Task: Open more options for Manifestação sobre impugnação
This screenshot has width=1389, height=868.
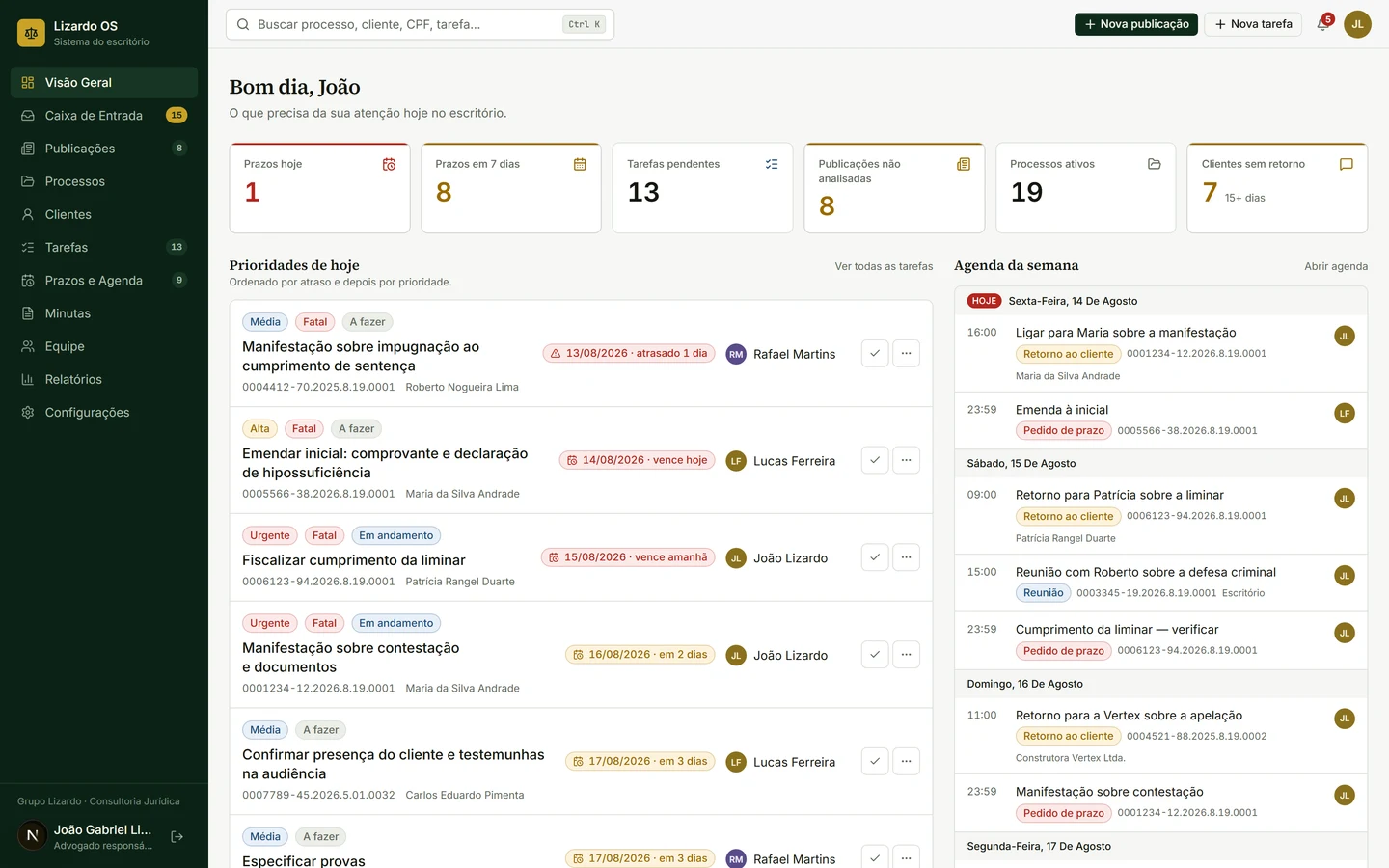Action: click(906, 353)
